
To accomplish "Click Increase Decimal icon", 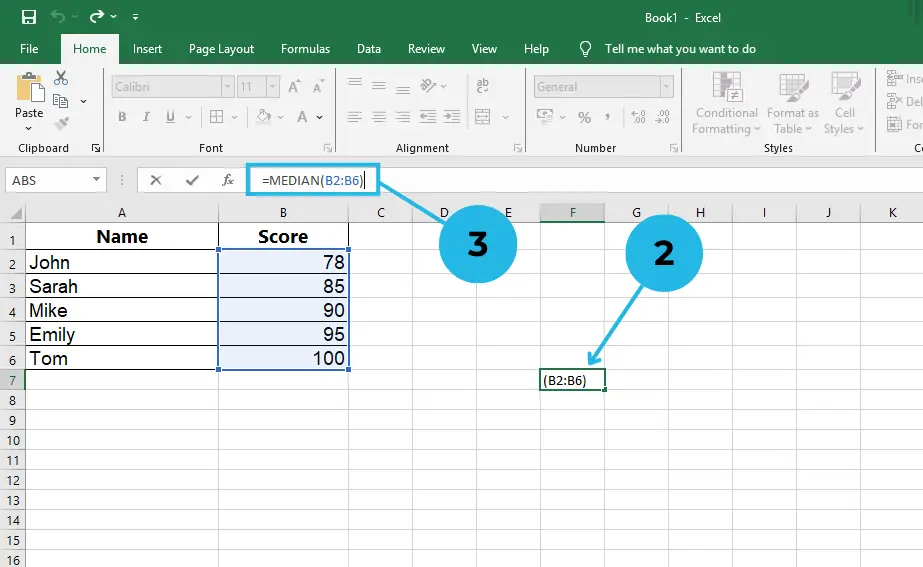I will click(x=638, y=117).
